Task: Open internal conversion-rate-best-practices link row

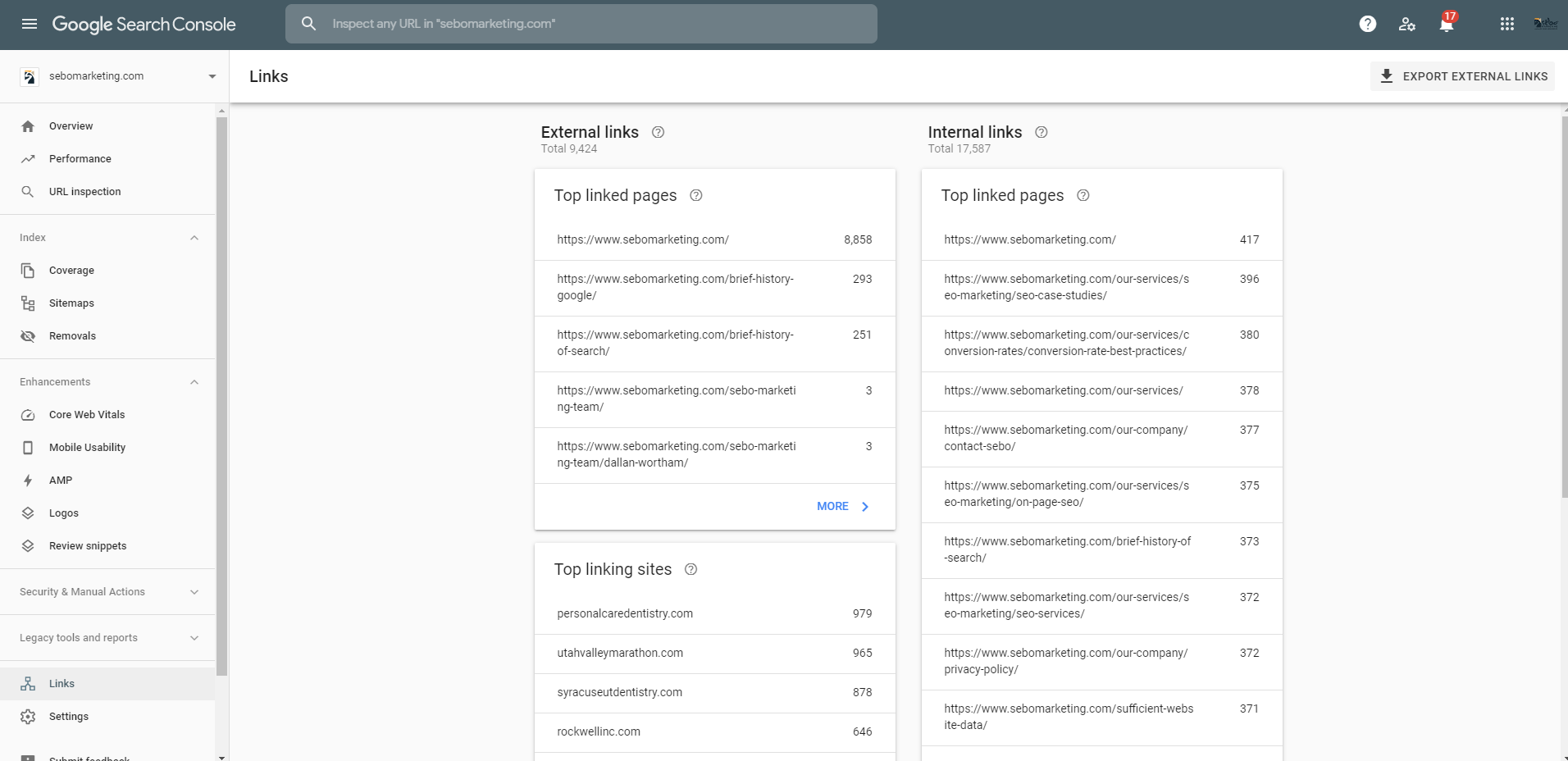Action: tap(1102, 344)
